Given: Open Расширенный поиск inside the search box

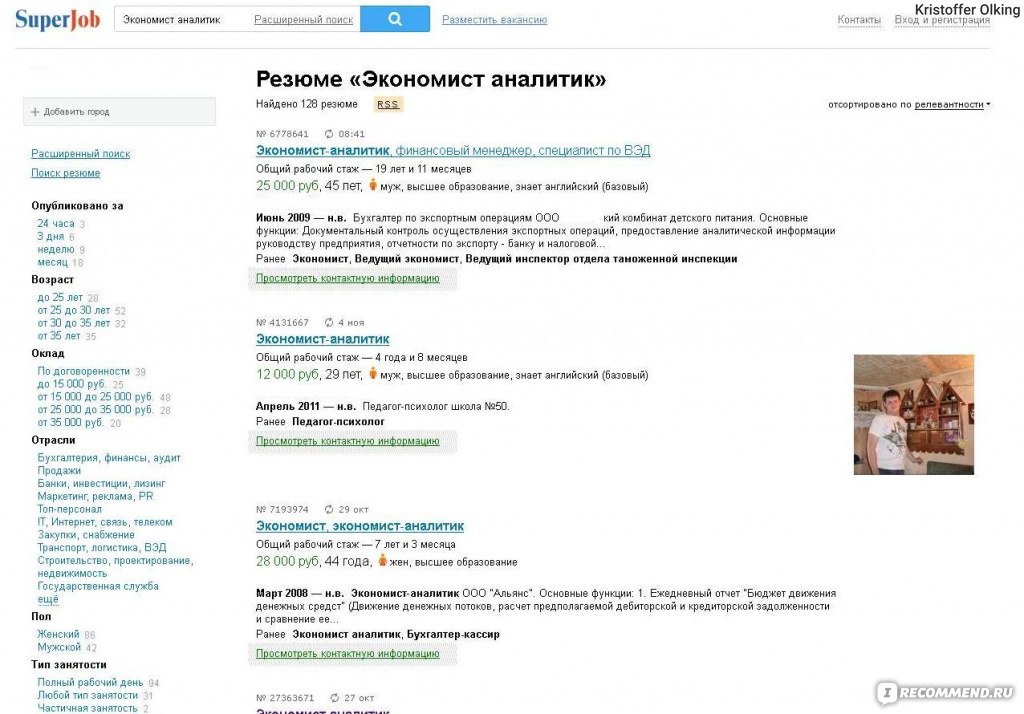Looking at the screenshot, I should pyautogui.click(x=304, y=20).
